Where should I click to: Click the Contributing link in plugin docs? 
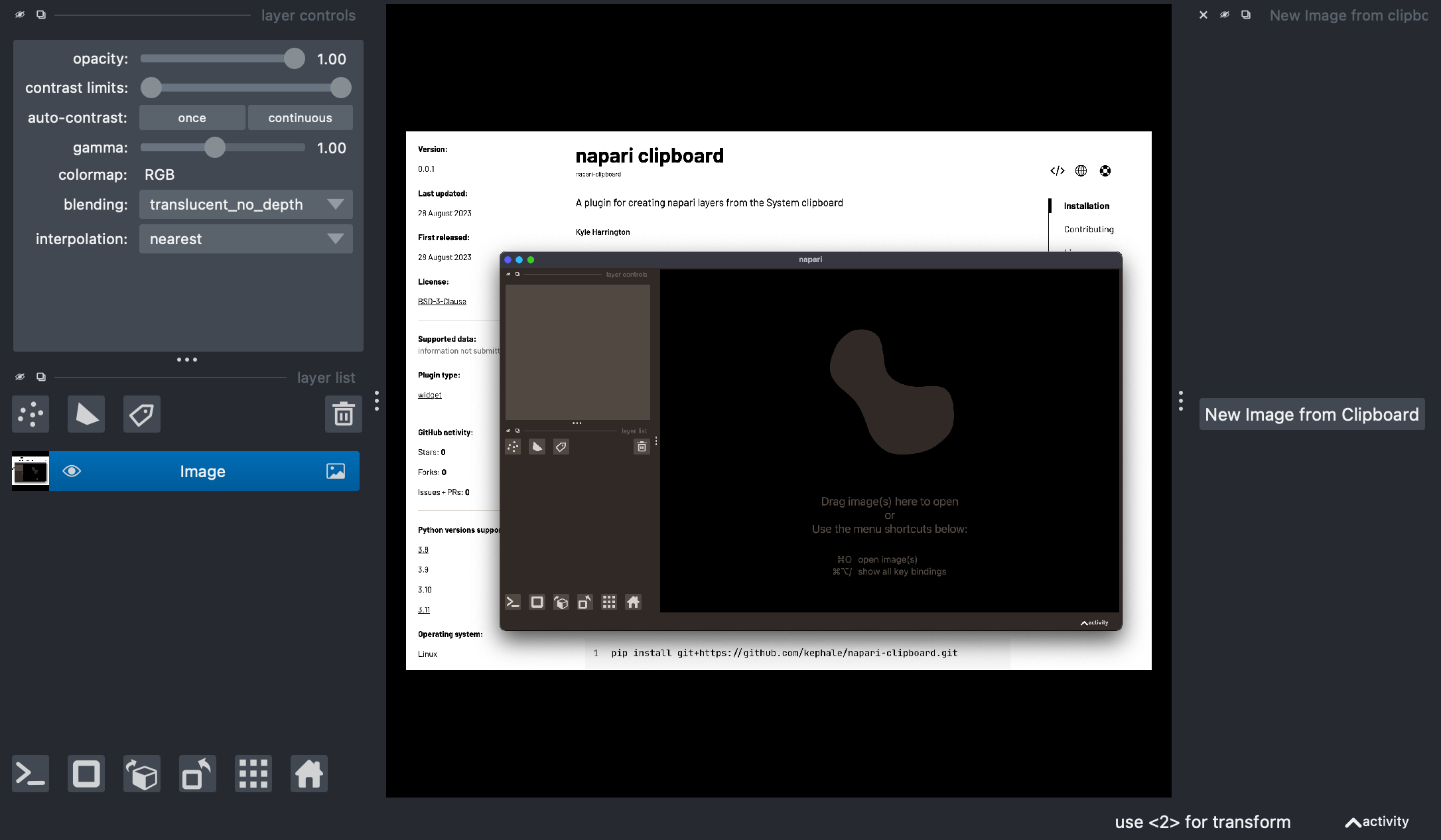coord(1088,229)
